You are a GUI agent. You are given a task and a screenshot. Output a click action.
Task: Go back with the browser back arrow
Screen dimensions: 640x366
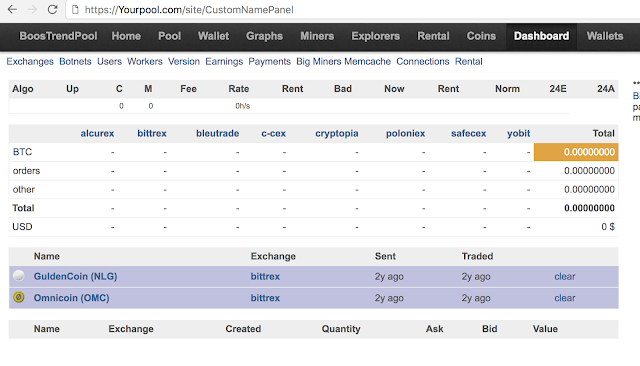(12, 9)
